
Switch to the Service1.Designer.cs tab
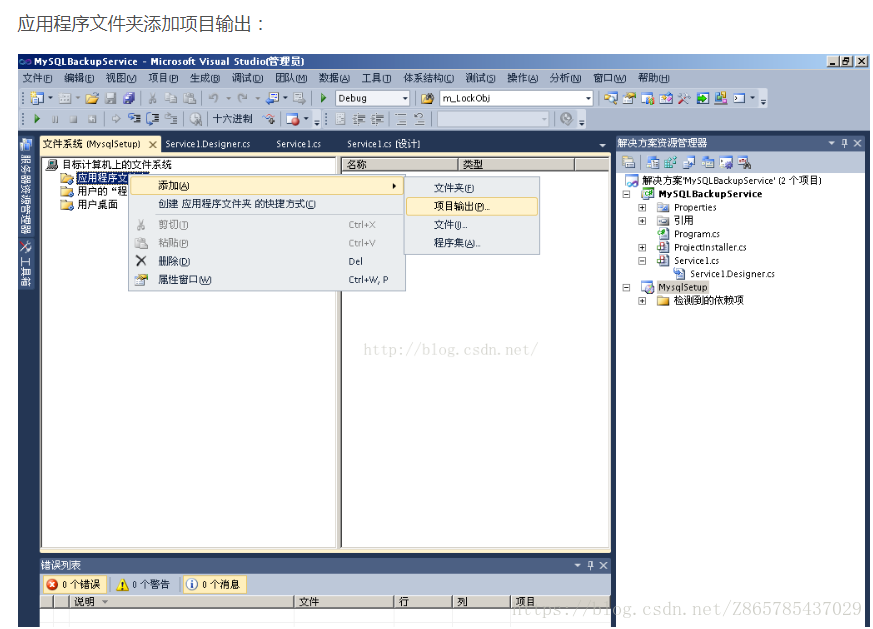(208, 144)
